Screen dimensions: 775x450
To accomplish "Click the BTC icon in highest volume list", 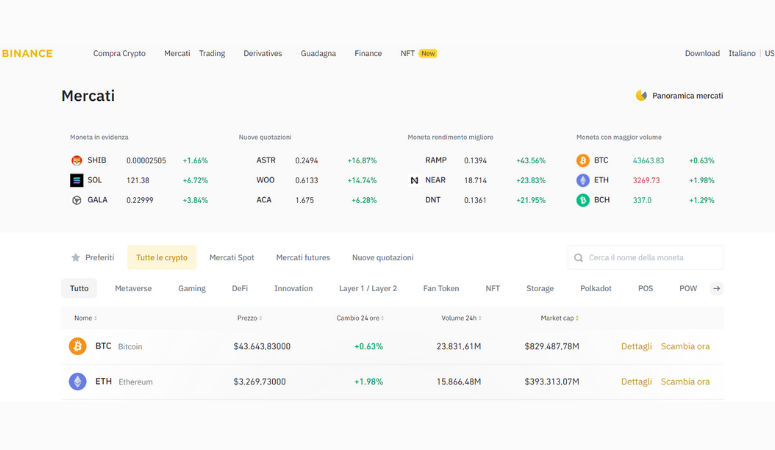I will (583, 160).
